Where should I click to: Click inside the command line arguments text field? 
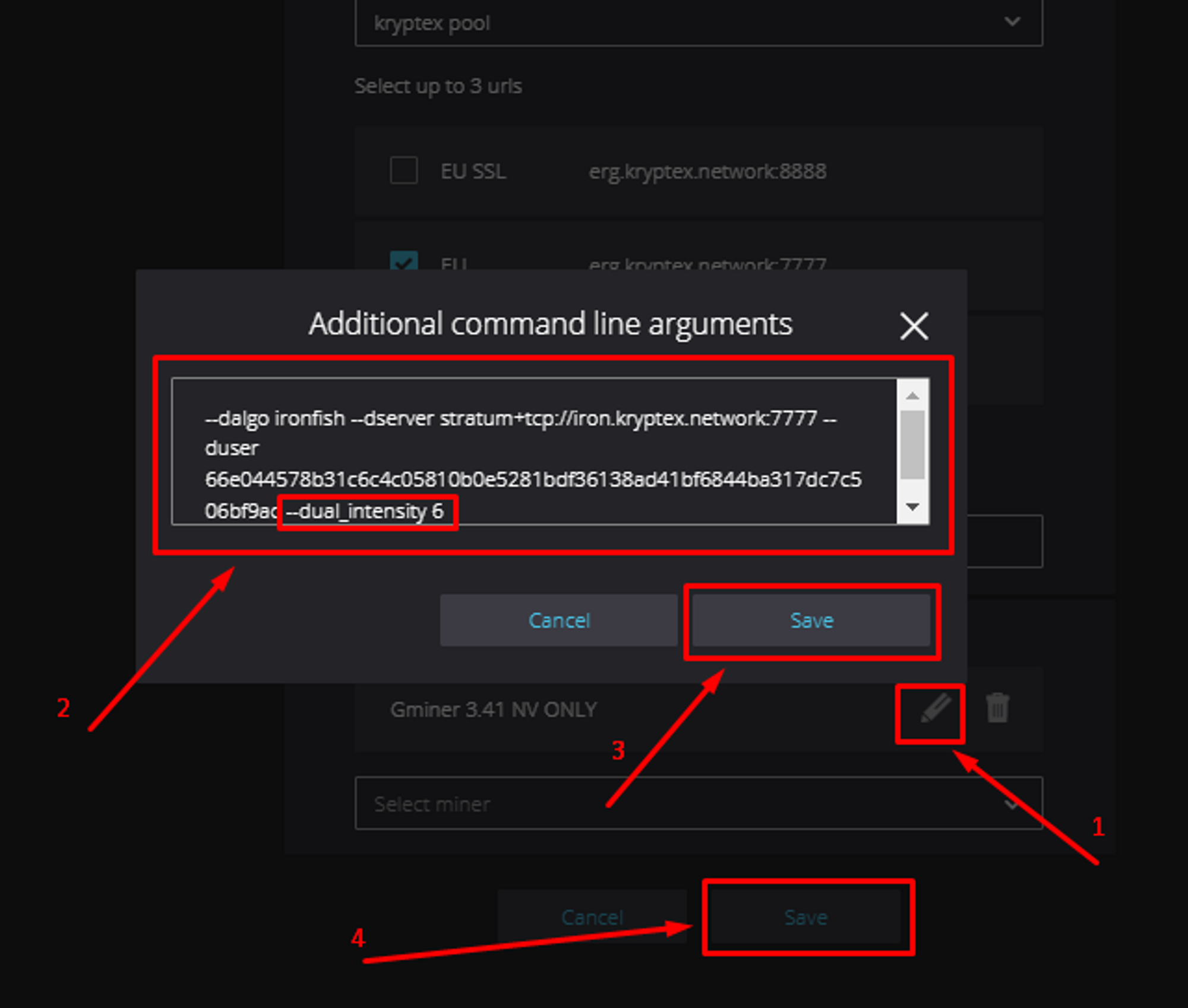[535, 451]
